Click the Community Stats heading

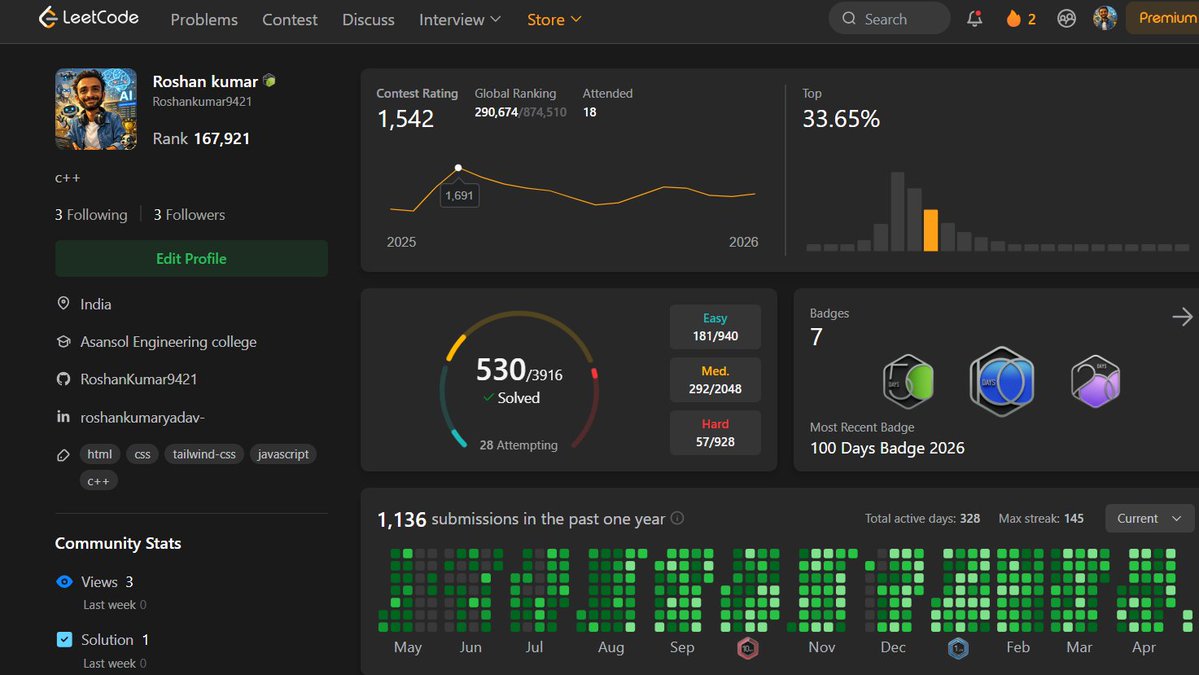click(118, 544)
